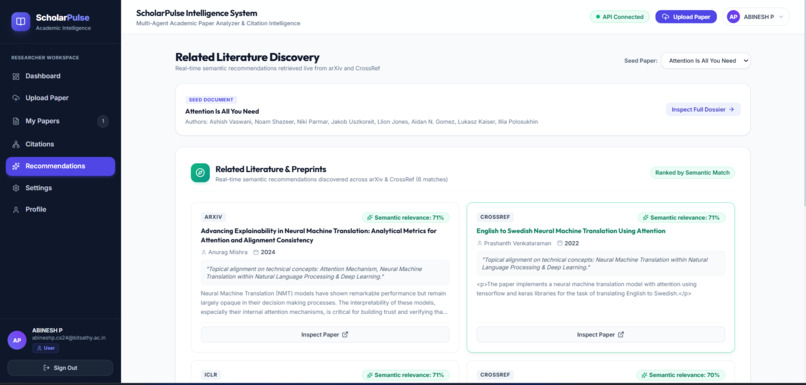Viewport: 806px width, 385px height.
Task: Click the year 2024
Action: coord(268,252)
